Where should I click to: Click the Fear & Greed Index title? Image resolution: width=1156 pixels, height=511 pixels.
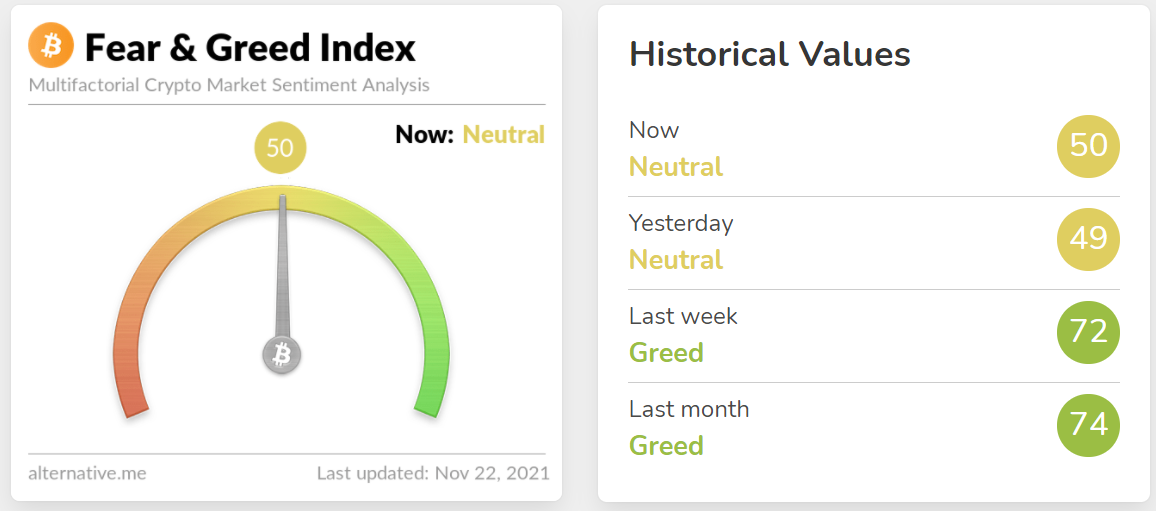click(x=251, y=48)
